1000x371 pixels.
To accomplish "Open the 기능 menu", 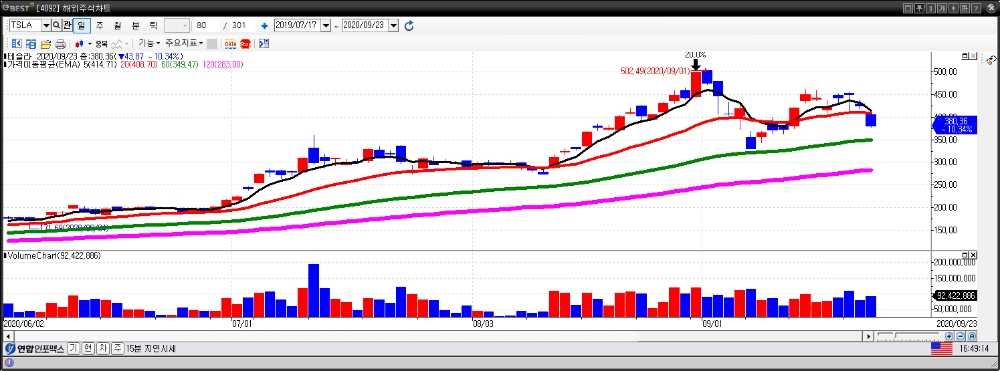I will click(148, 43).
